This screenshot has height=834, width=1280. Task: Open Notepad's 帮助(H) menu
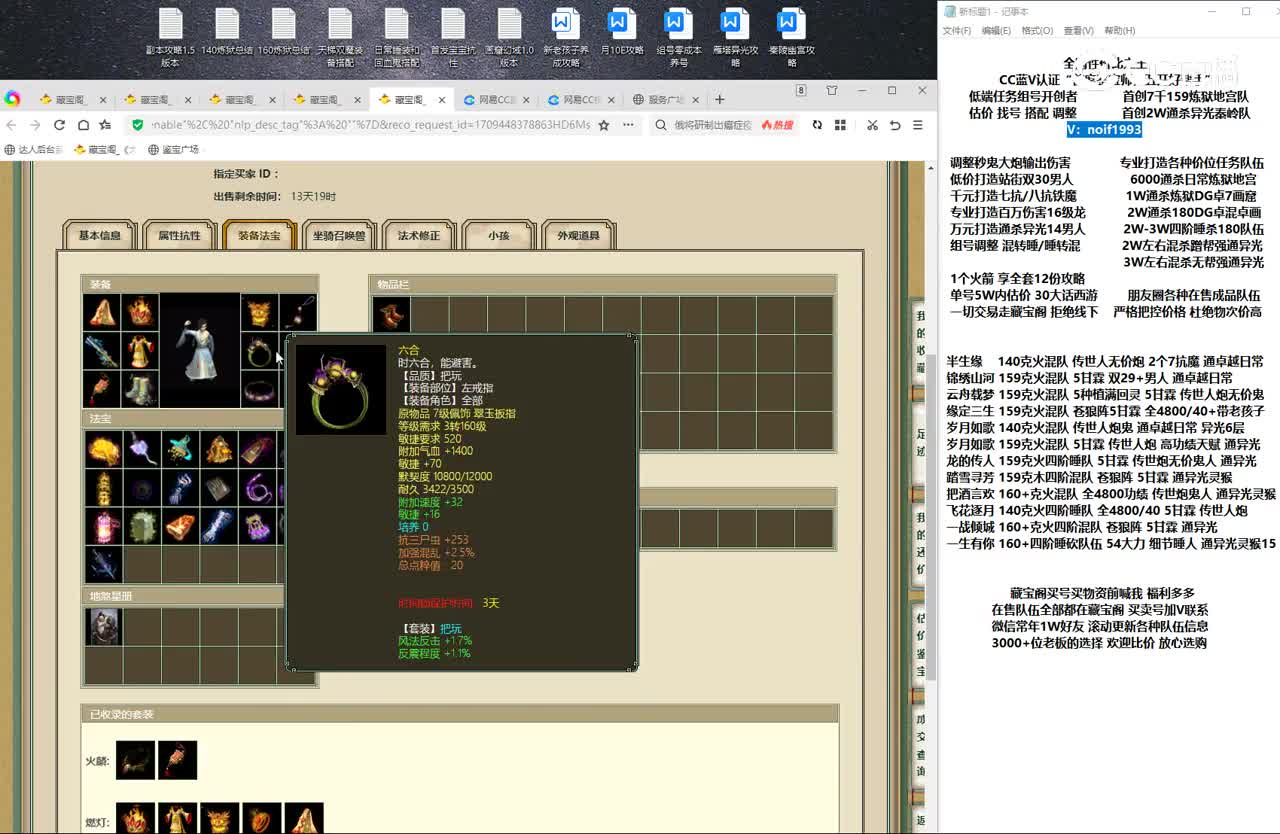(1120, 31)
